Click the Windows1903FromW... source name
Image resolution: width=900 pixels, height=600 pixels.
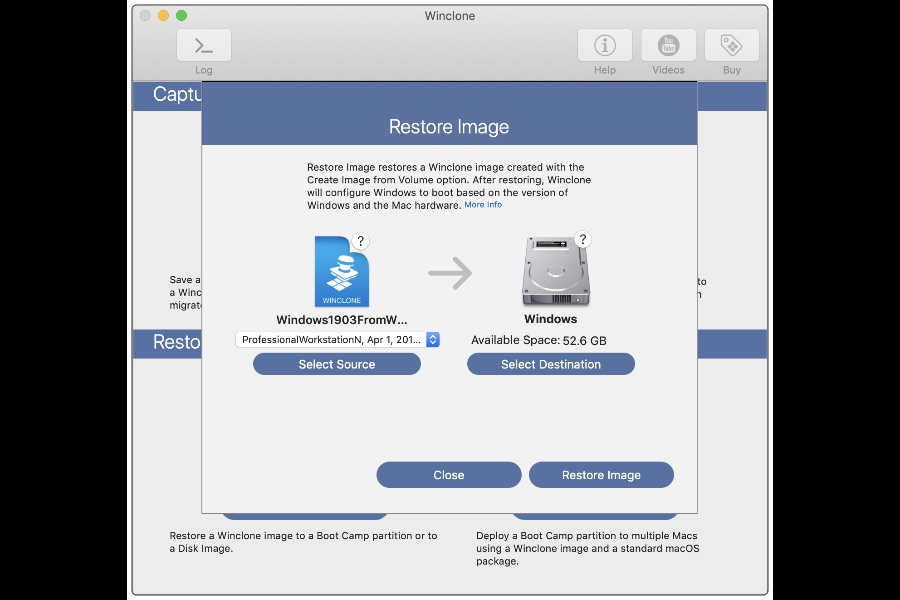click(x=342, y=320)
